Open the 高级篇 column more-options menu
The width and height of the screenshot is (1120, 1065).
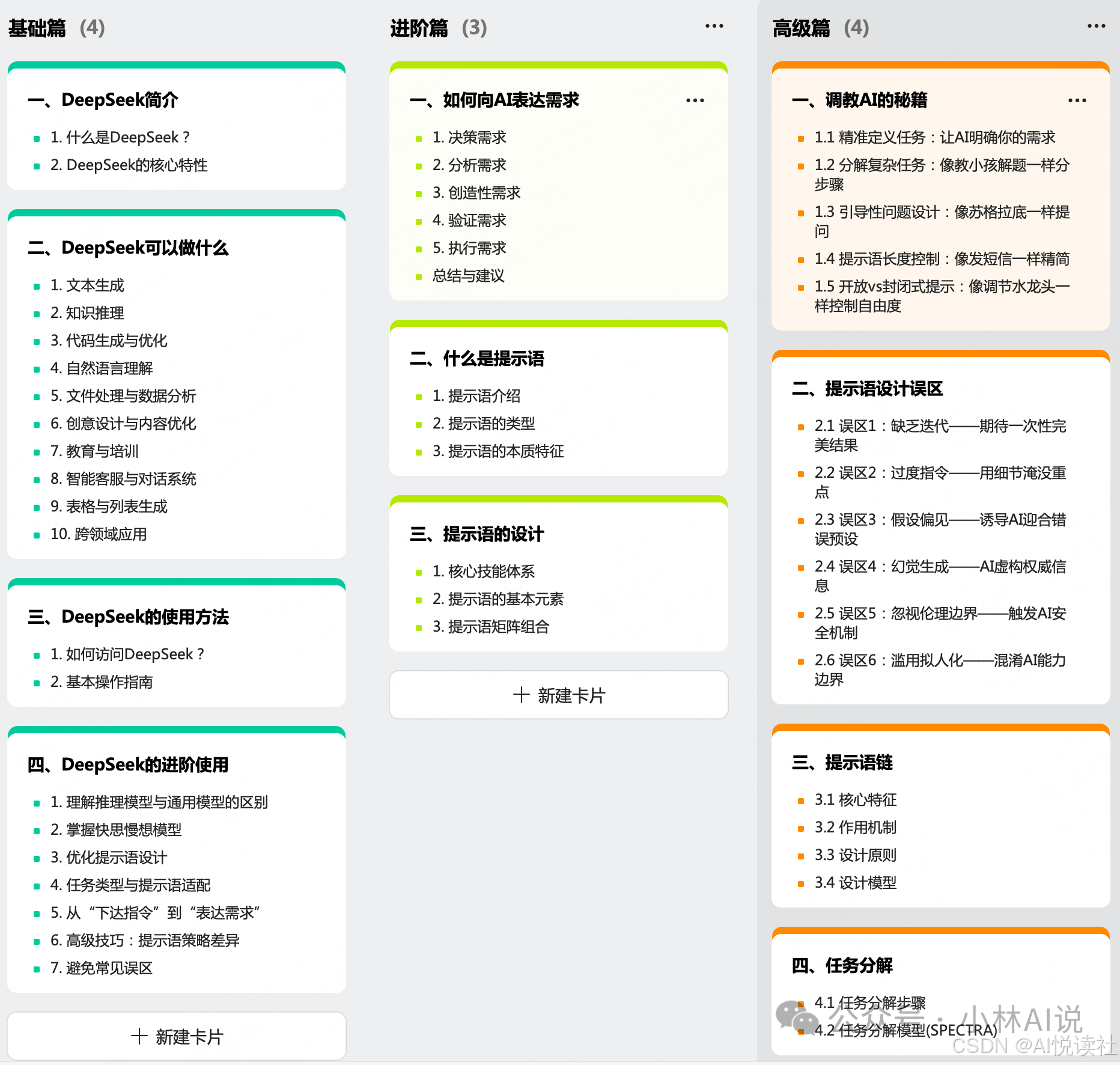(x=1096, y=26)
